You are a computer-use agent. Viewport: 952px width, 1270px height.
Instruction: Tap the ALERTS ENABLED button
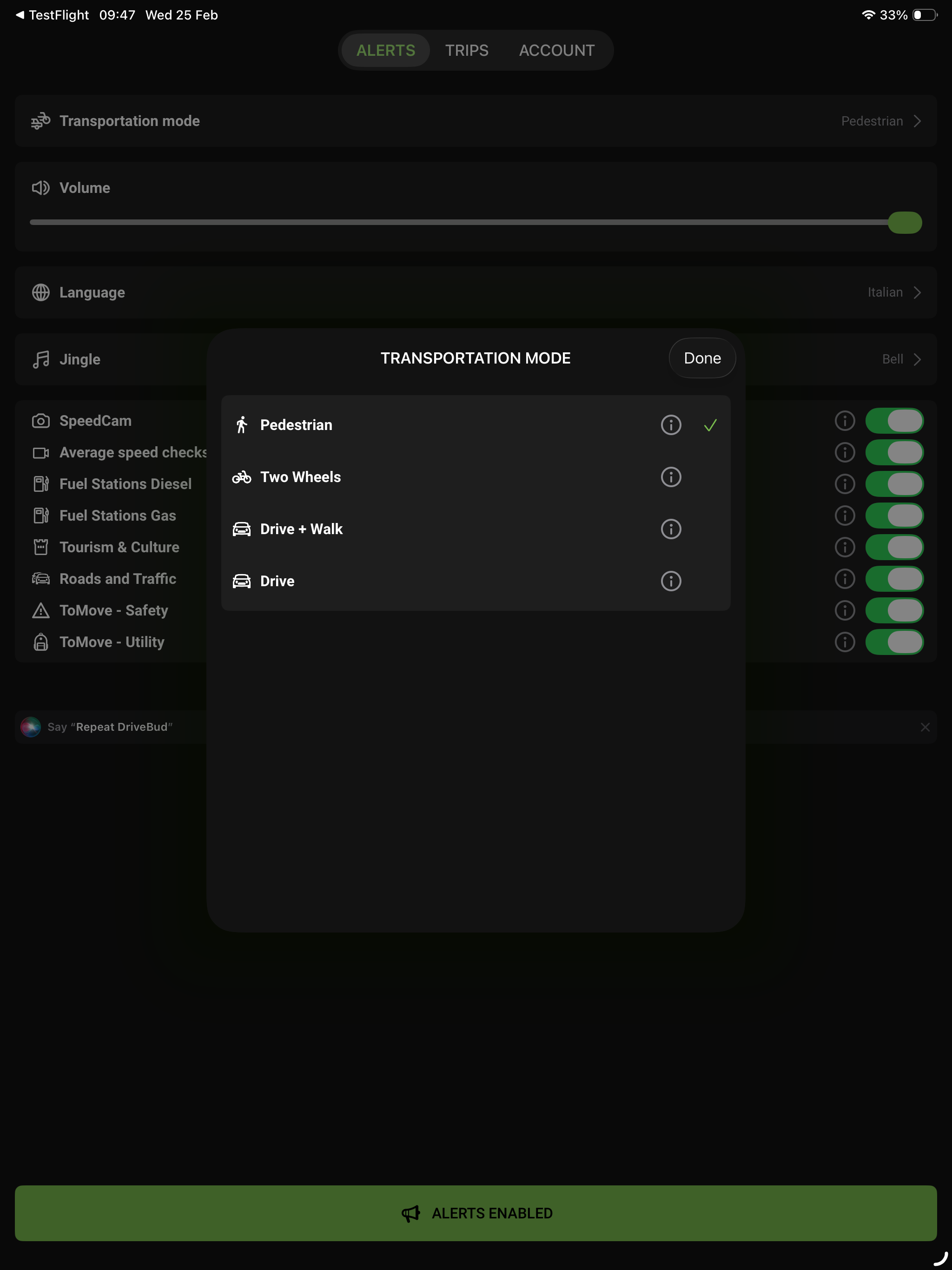click(476, 1213)
